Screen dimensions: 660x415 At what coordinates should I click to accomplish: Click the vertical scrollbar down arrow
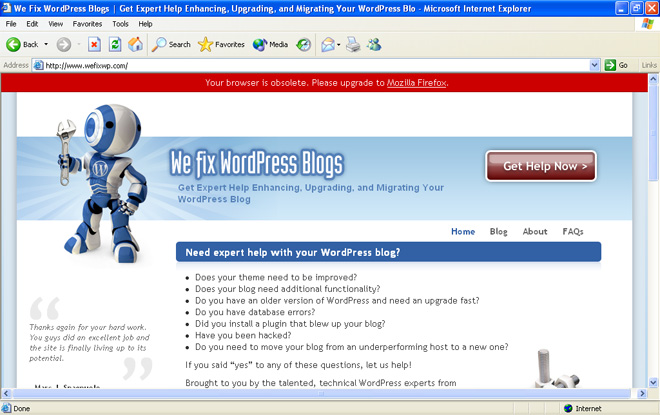click(653, 383)
